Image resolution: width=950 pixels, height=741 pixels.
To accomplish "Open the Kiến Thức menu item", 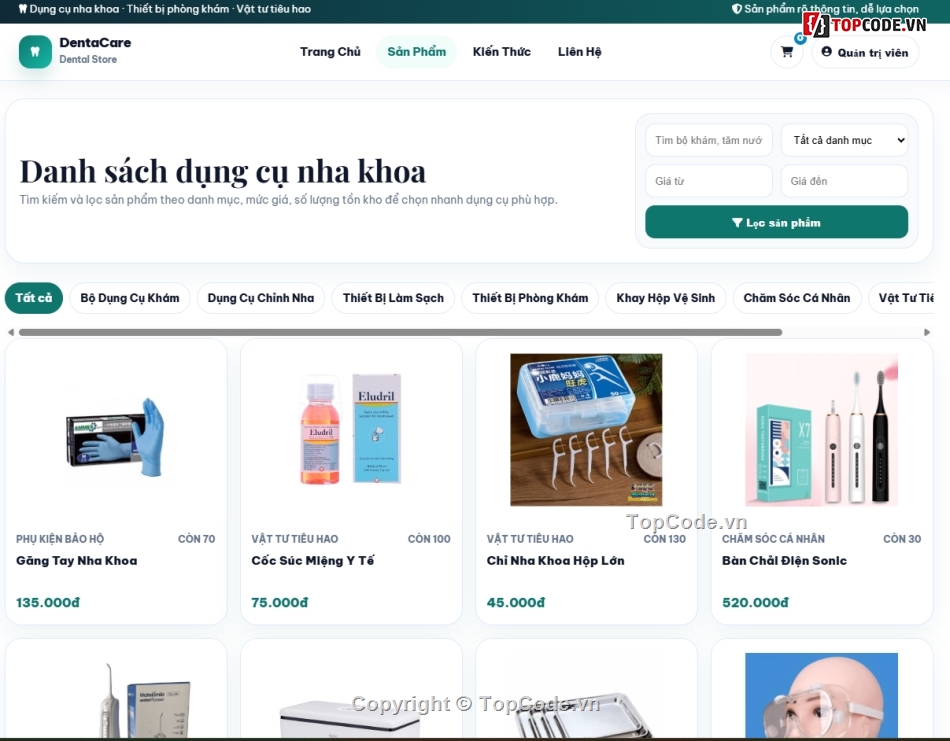I will tap(502, 52).
